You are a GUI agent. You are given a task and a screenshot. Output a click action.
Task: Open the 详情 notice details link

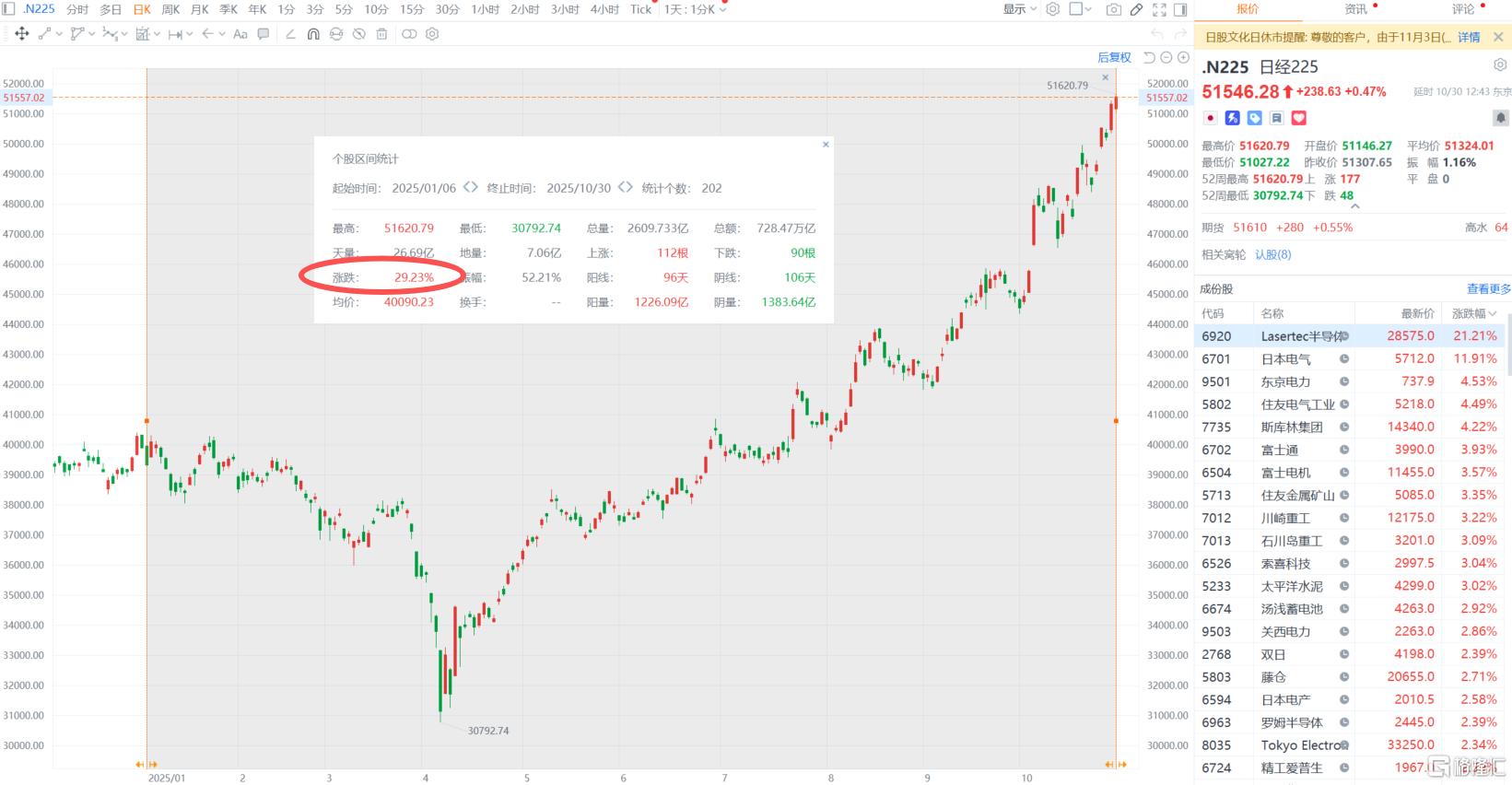[1469, 38]
